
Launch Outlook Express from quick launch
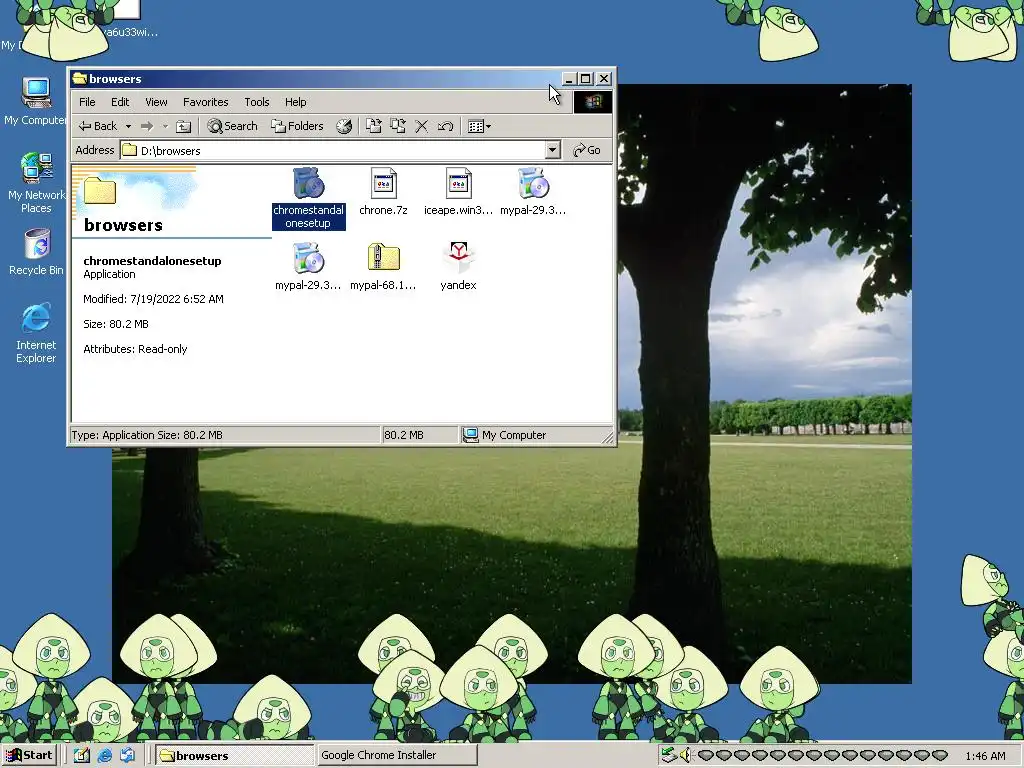[127, 756]
